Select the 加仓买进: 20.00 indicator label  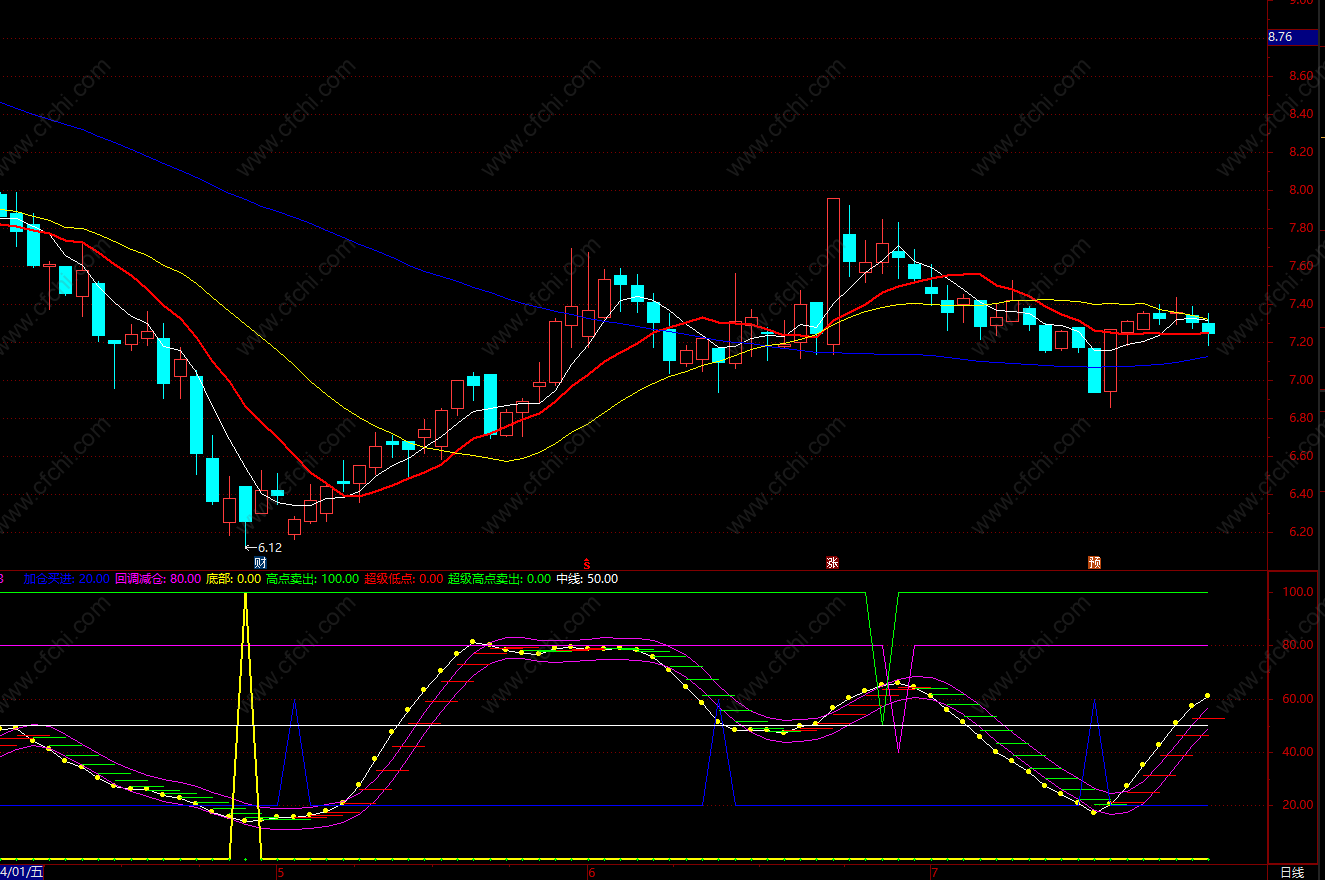click(67, 578)
